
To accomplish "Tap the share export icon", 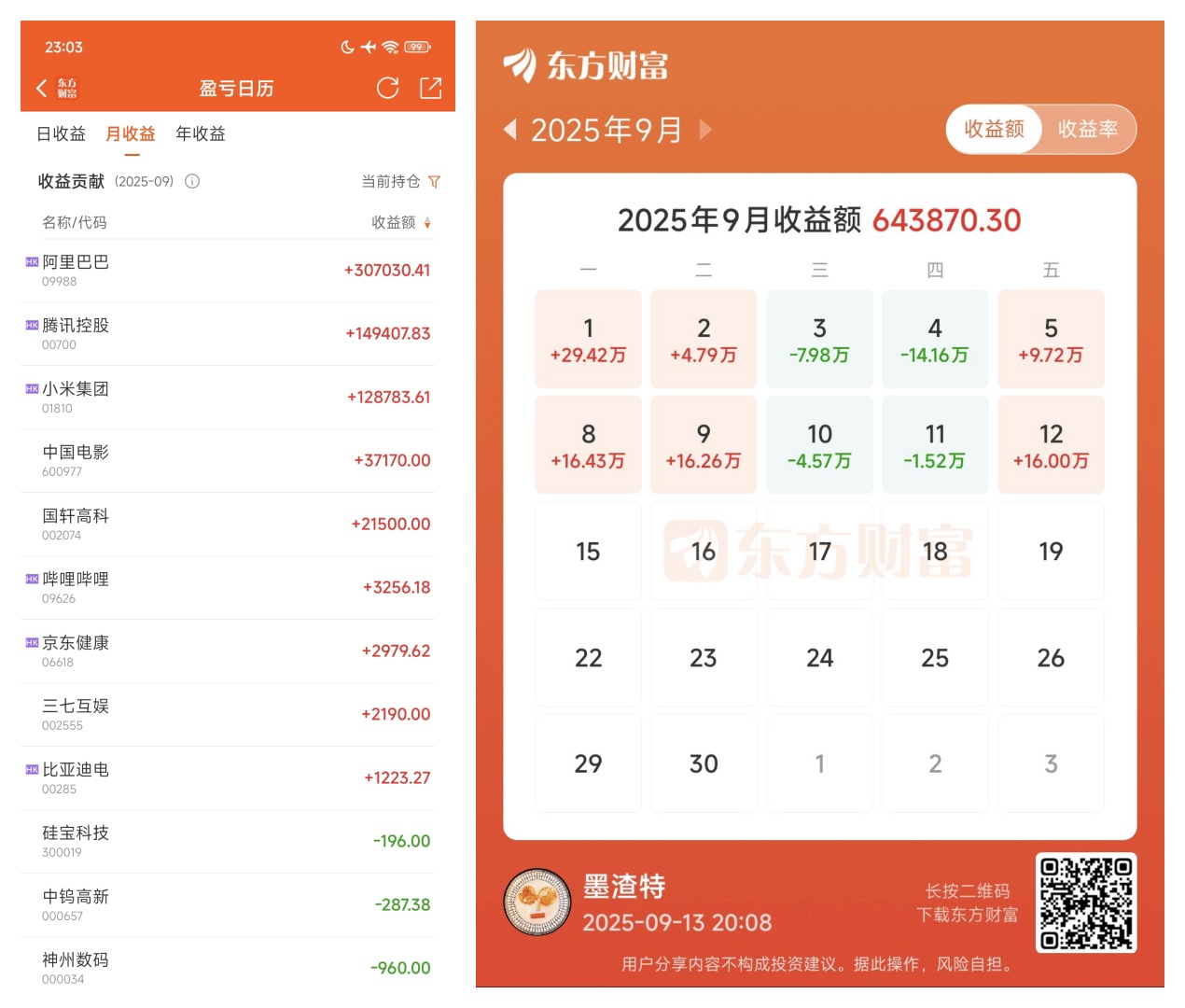I will coord(430,88).
